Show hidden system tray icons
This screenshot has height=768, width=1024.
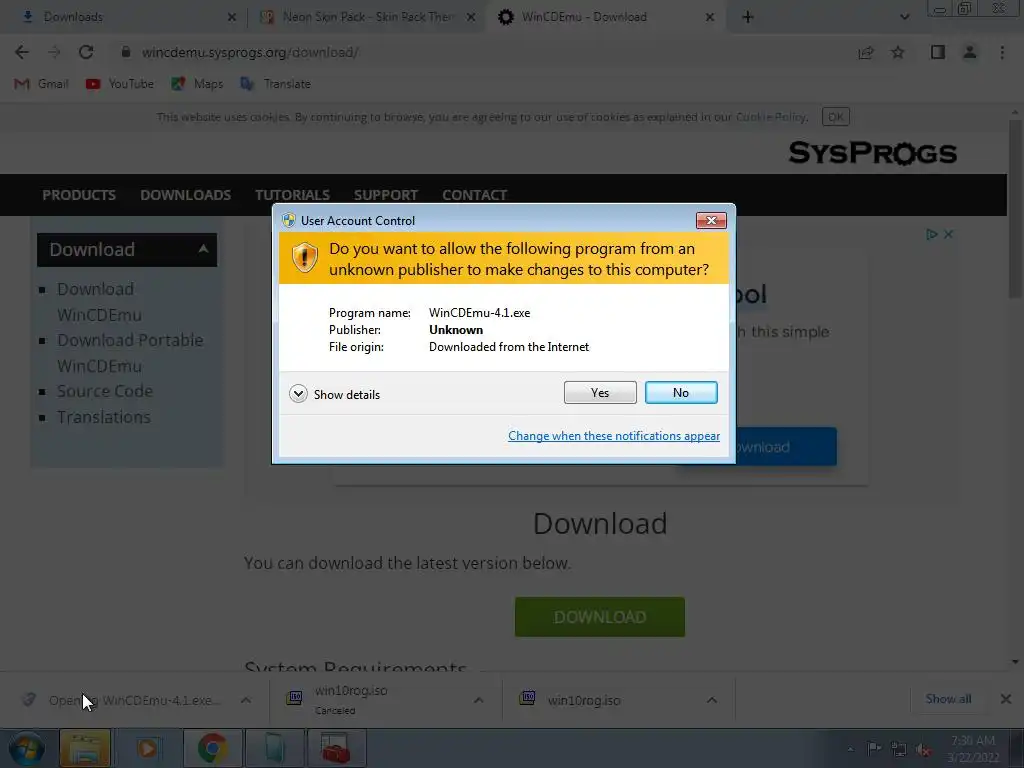tap(850, 749)
